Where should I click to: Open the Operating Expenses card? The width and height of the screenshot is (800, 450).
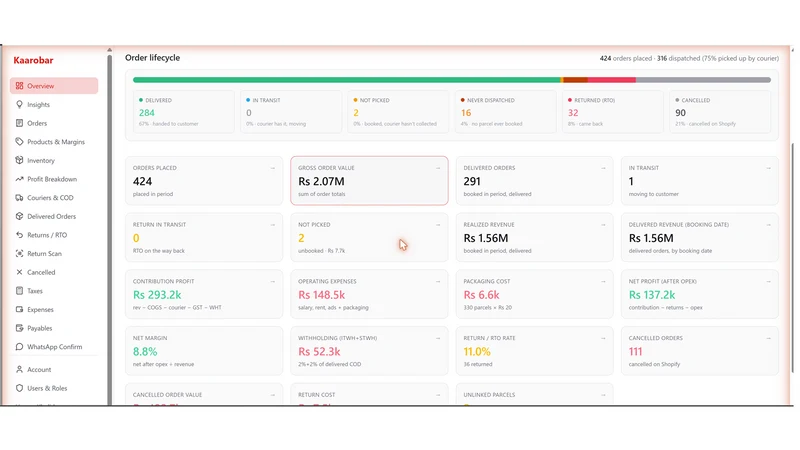(x=369, y=294)
